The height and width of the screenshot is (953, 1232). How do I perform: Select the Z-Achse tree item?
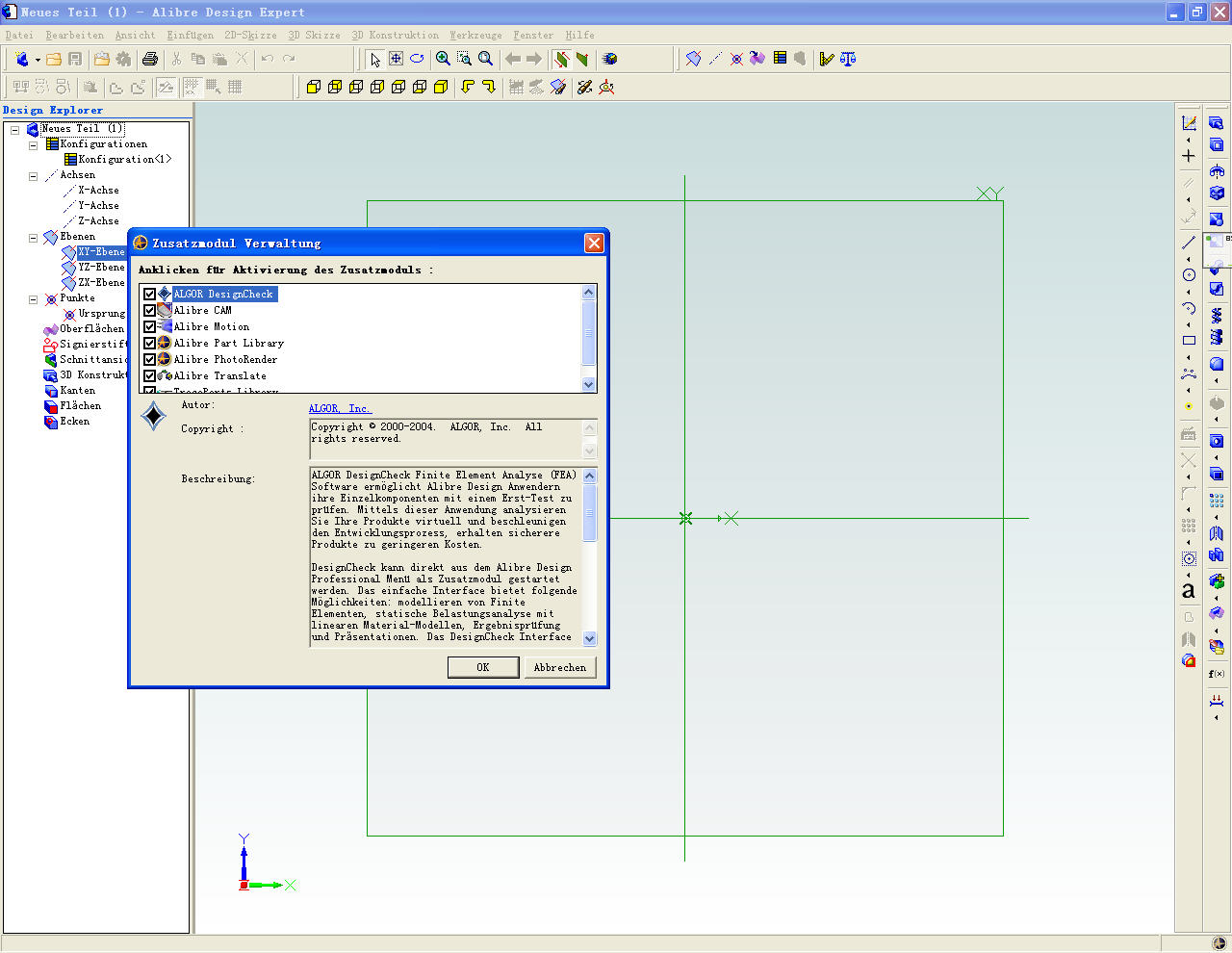[x=98, y=221]
